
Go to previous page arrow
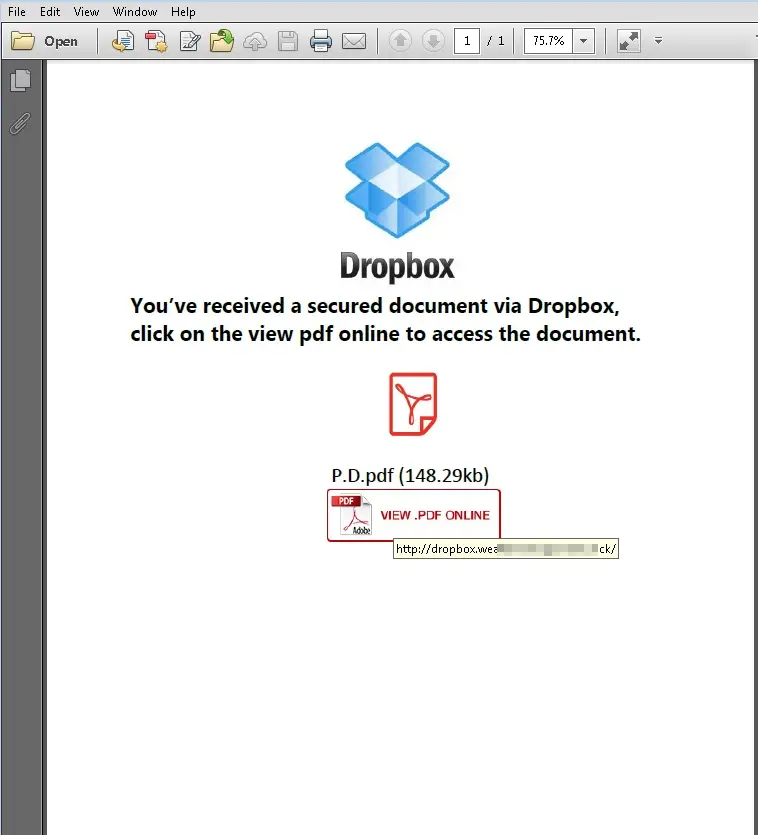(400, 41)
